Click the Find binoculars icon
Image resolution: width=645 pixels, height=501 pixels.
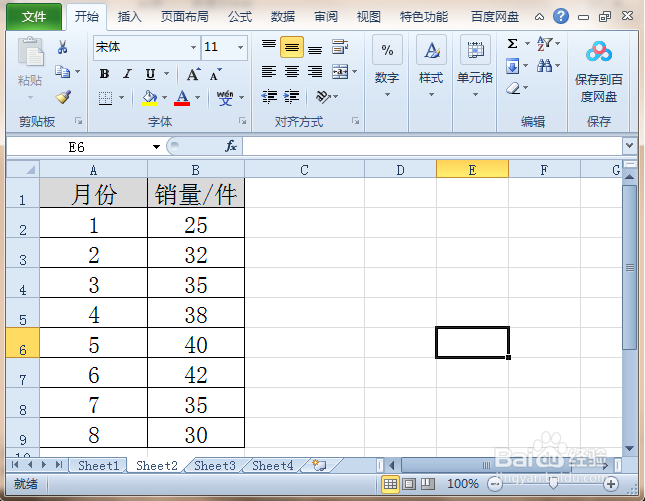click(545, 65)
